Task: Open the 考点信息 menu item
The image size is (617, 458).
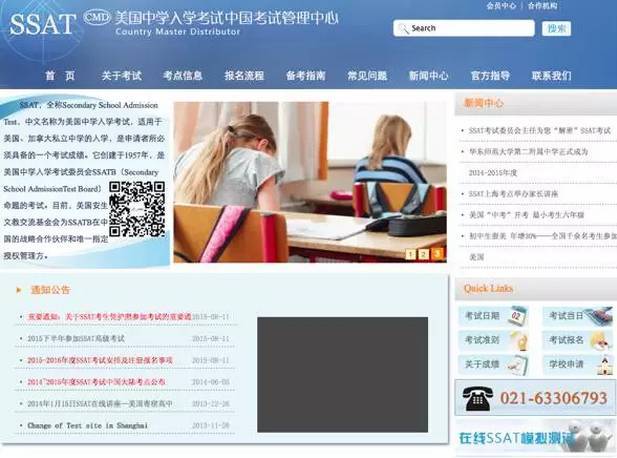Action: tap(183, 75)
